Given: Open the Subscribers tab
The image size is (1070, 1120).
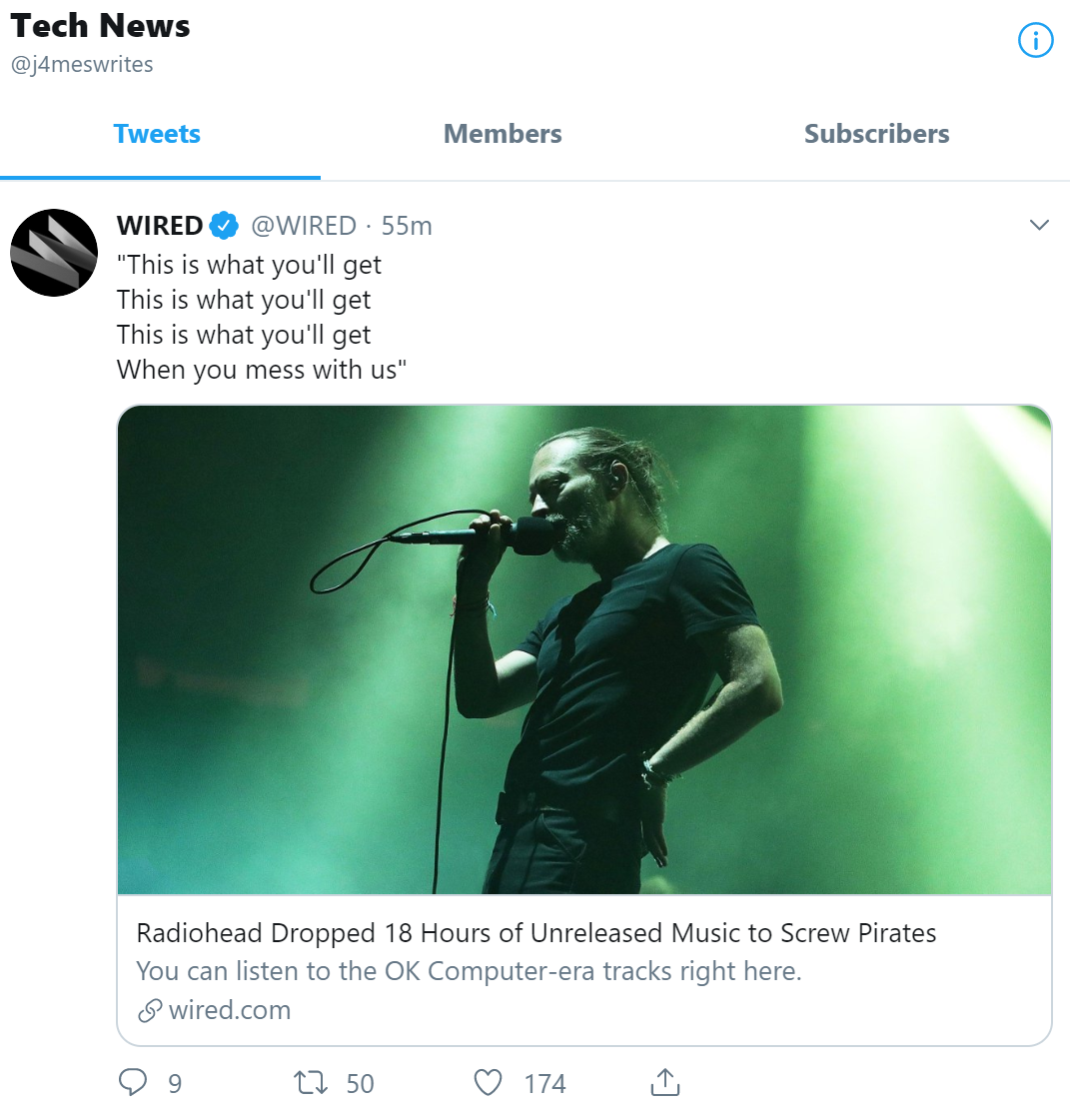Looking at the screenshot, I should point(876,134).
